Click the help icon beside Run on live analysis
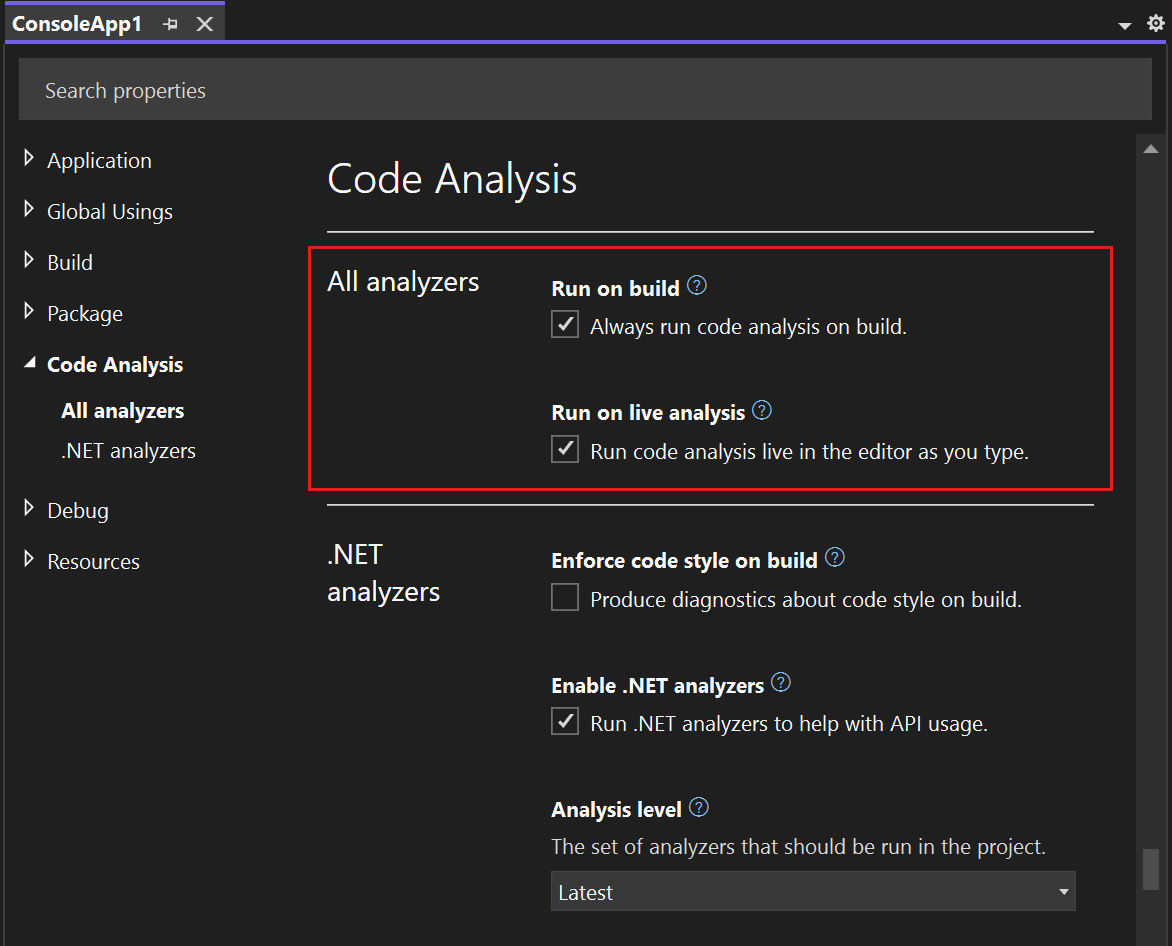Screen dimensions: 1172x946 [762, 411]
